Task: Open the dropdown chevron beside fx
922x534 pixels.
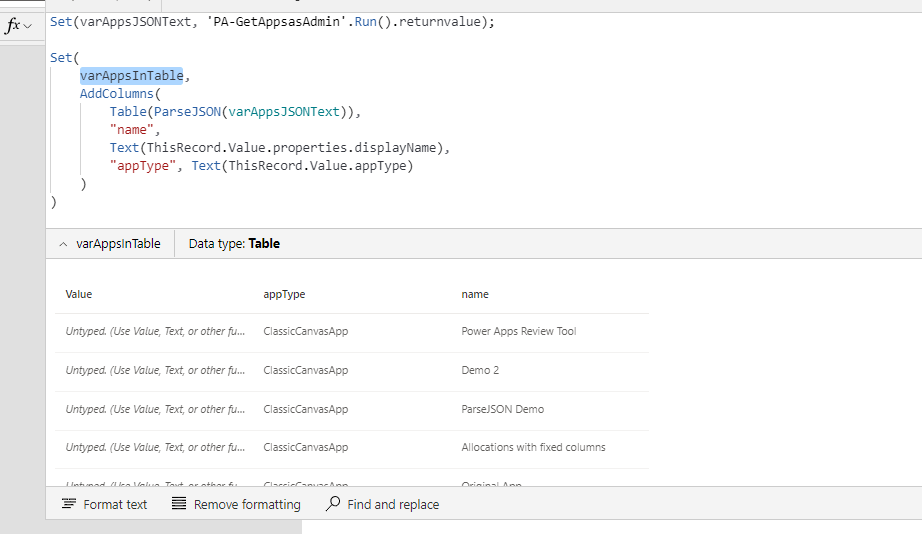Action: pos(27,26)
